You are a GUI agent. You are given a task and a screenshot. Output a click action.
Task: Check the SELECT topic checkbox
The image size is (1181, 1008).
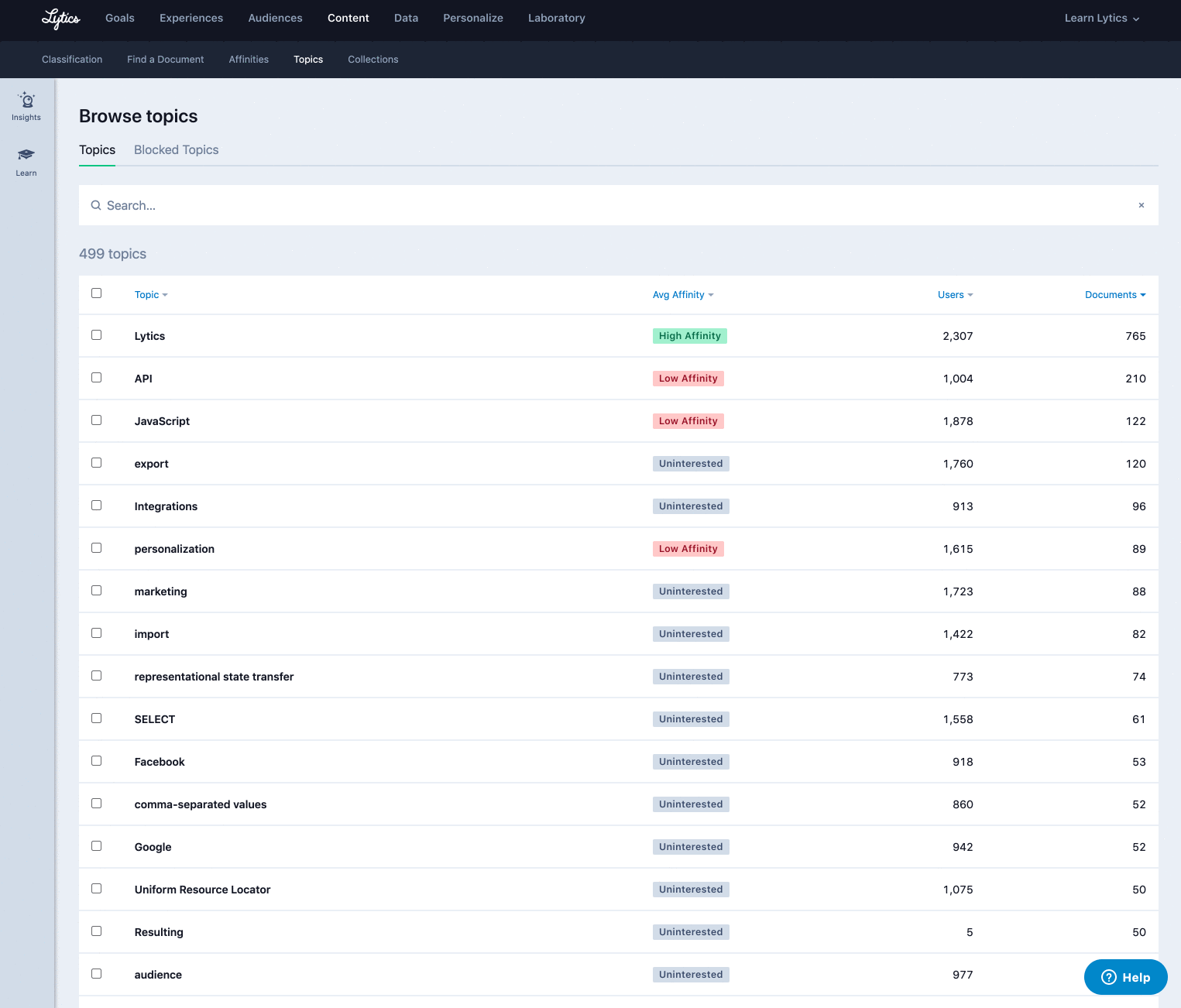(x=97, y=718)
